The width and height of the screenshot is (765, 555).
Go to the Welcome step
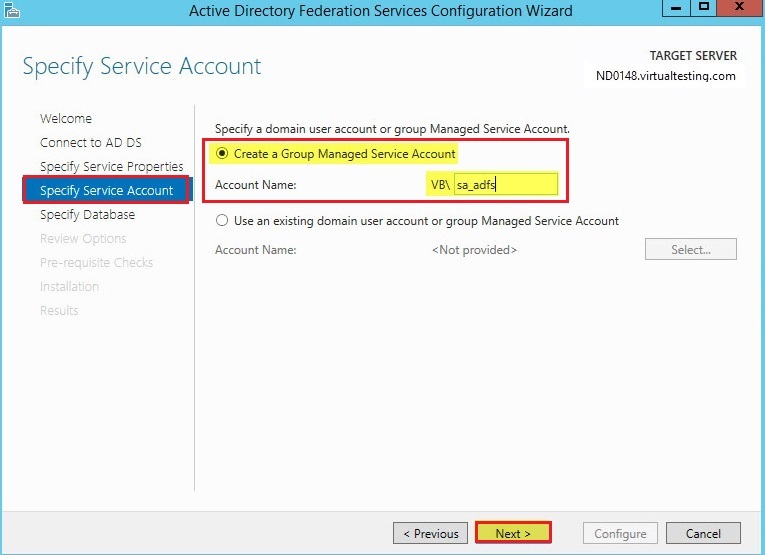coord(66,119)
